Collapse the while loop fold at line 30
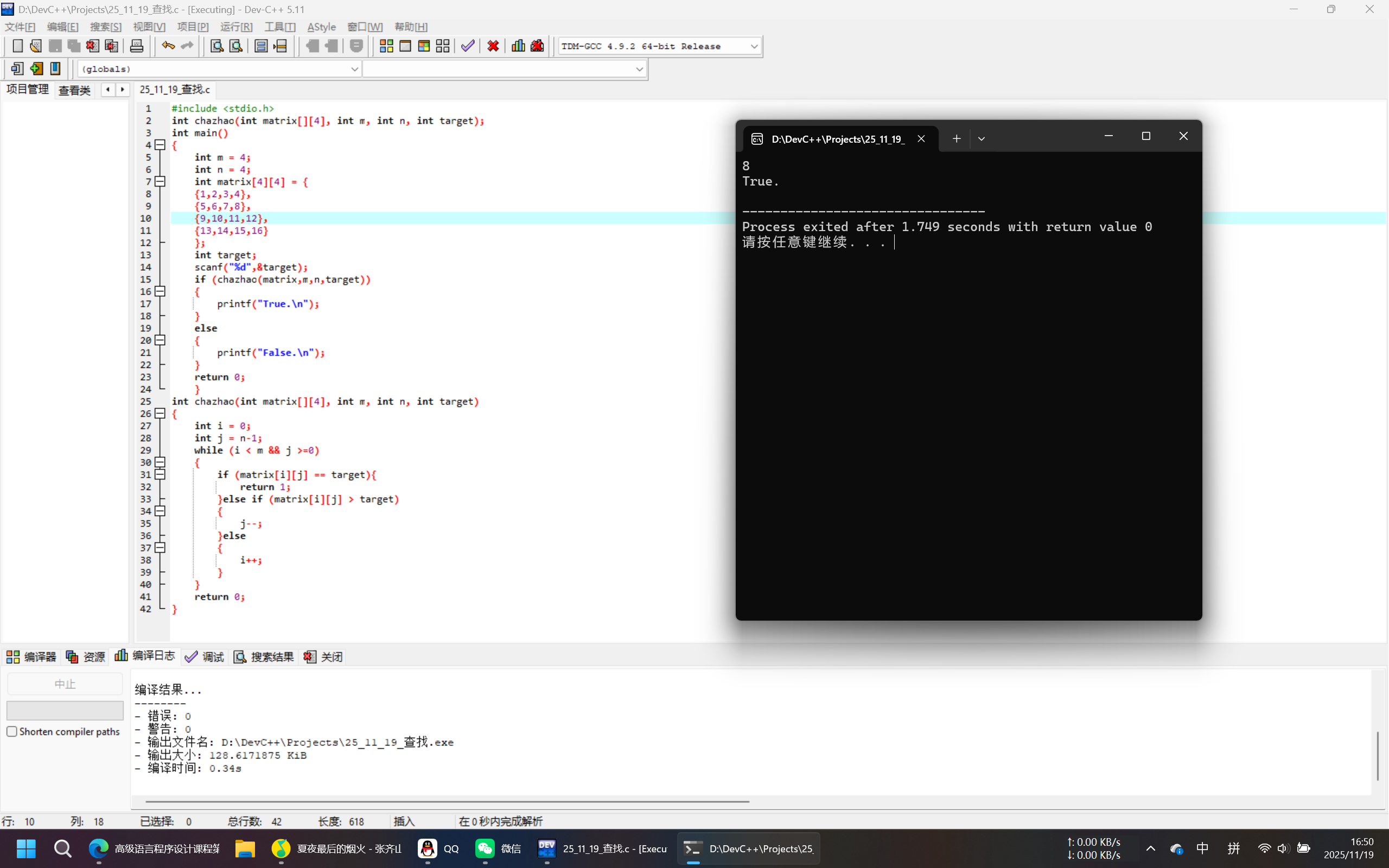 coord(161,462)
